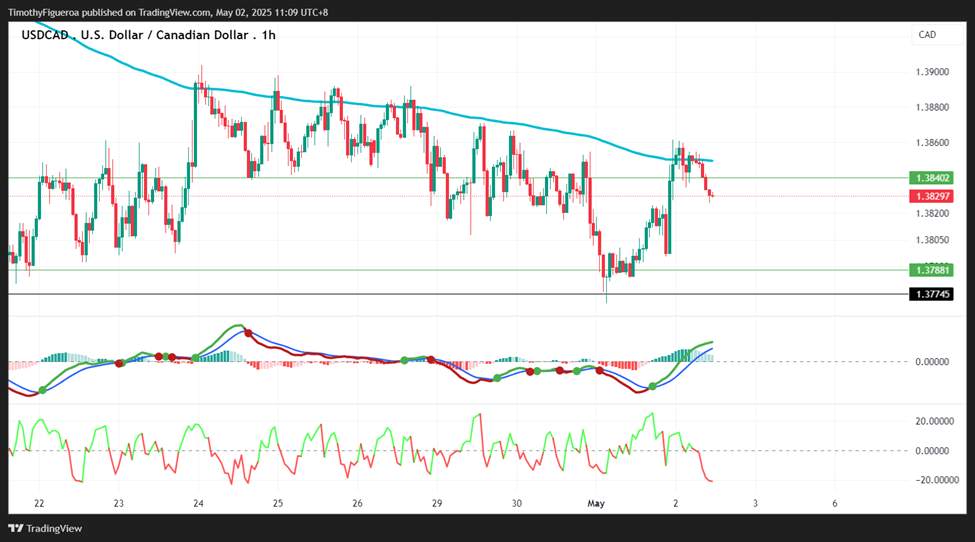Click the oscillator 20.00000 axis value
The image size is (975, 542).
point(934,421)
